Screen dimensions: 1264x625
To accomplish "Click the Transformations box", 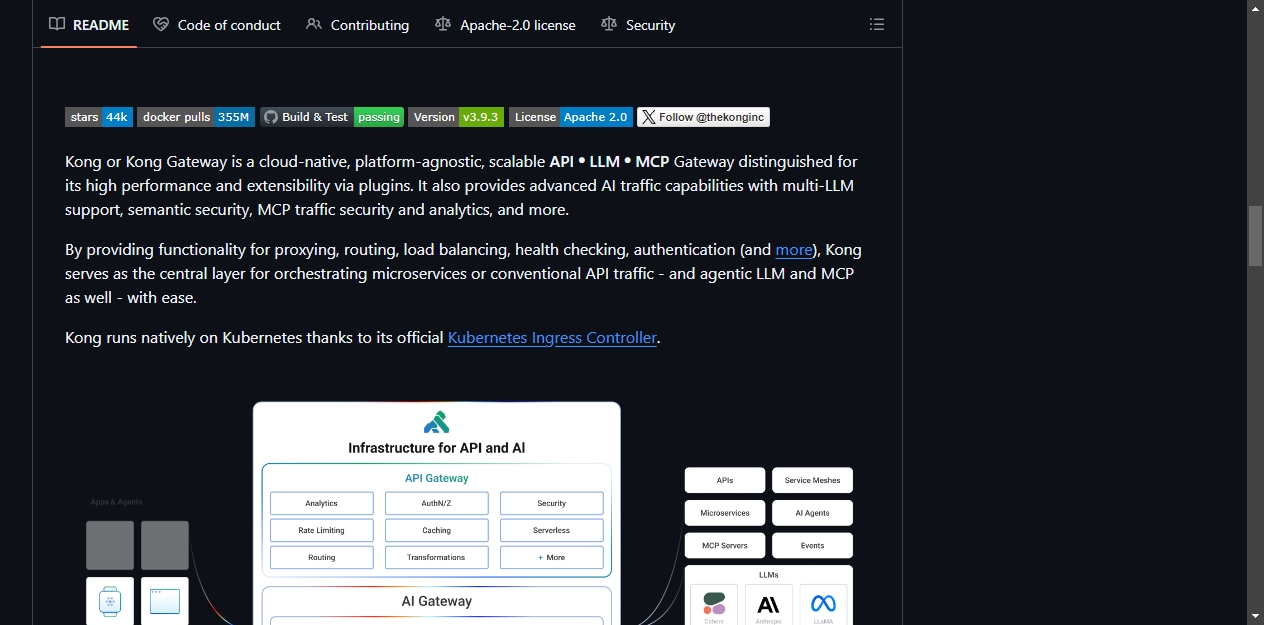I will [x=437, y=557].
